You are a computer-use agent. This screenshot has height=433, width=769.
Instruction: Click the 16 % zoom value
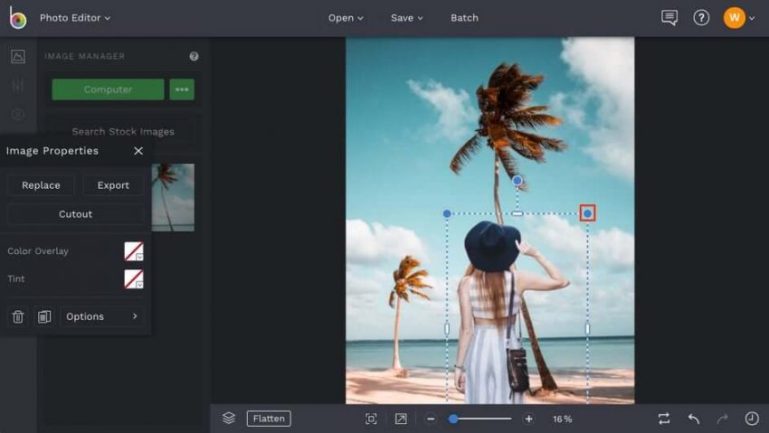coord(562,419)
